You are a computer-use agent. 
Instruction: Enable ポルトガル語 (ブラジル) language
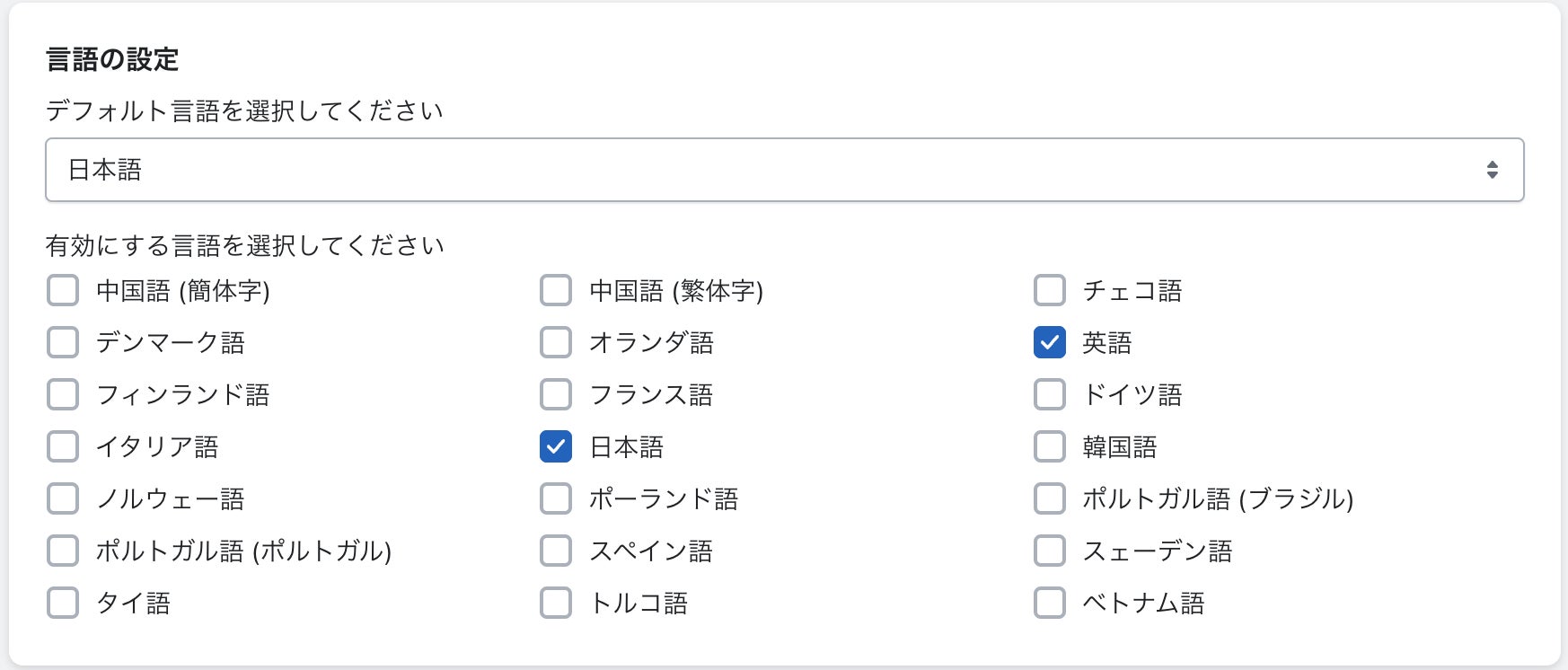tap(1050, 498)
